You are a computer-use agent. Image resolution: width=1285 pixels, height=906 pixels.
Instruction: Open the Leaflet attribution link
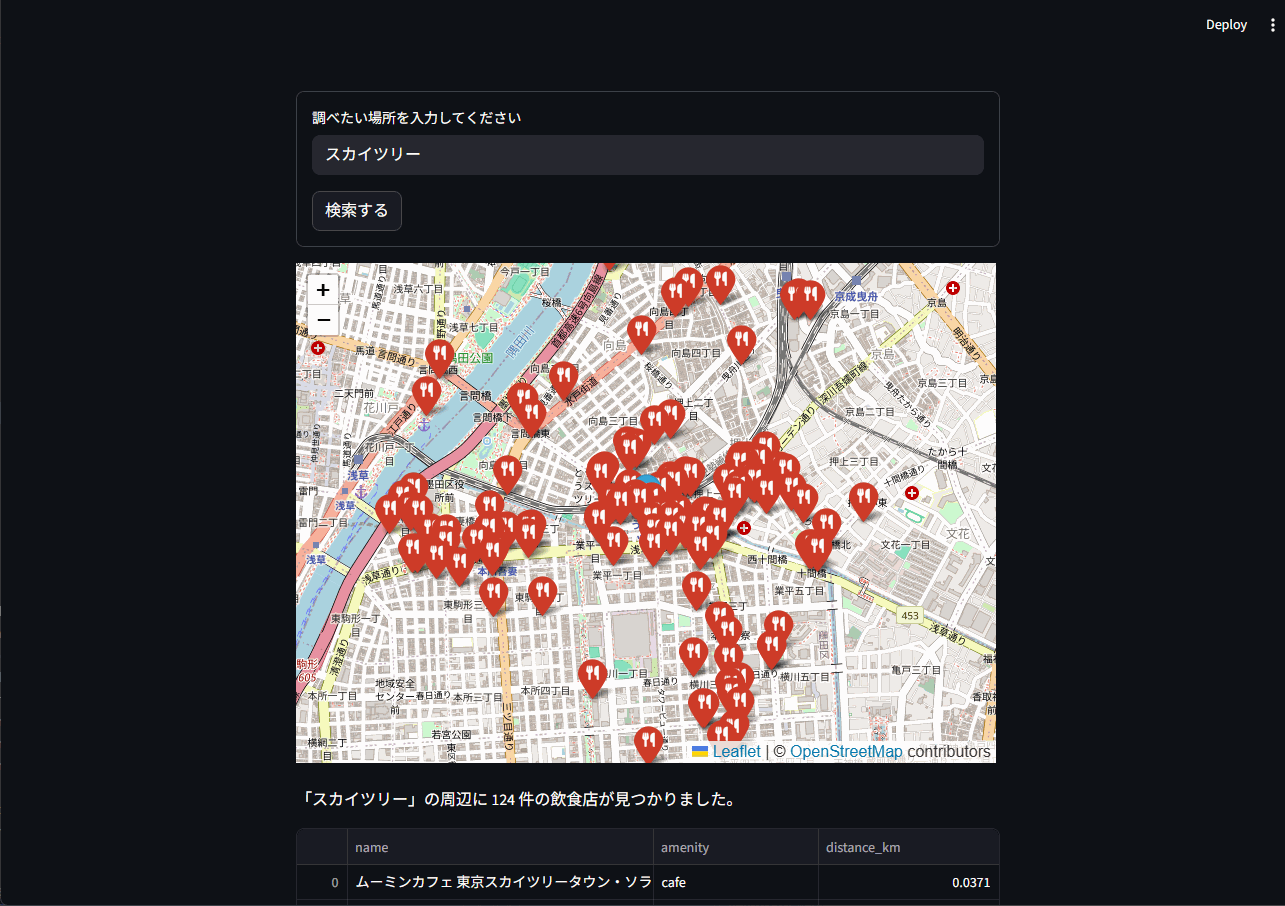coord(736,752)
